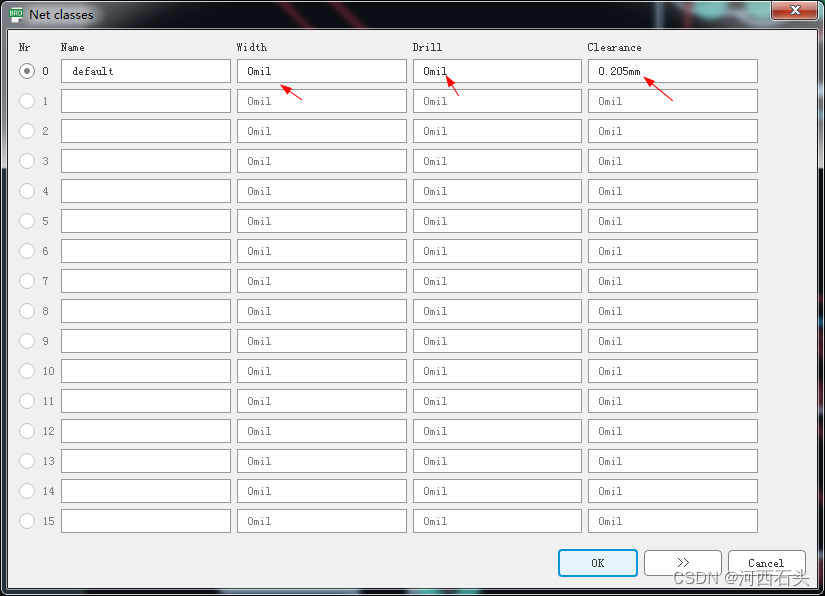Select Clearance field in row 12
This screenshot has width=825, height=596.
672,431
